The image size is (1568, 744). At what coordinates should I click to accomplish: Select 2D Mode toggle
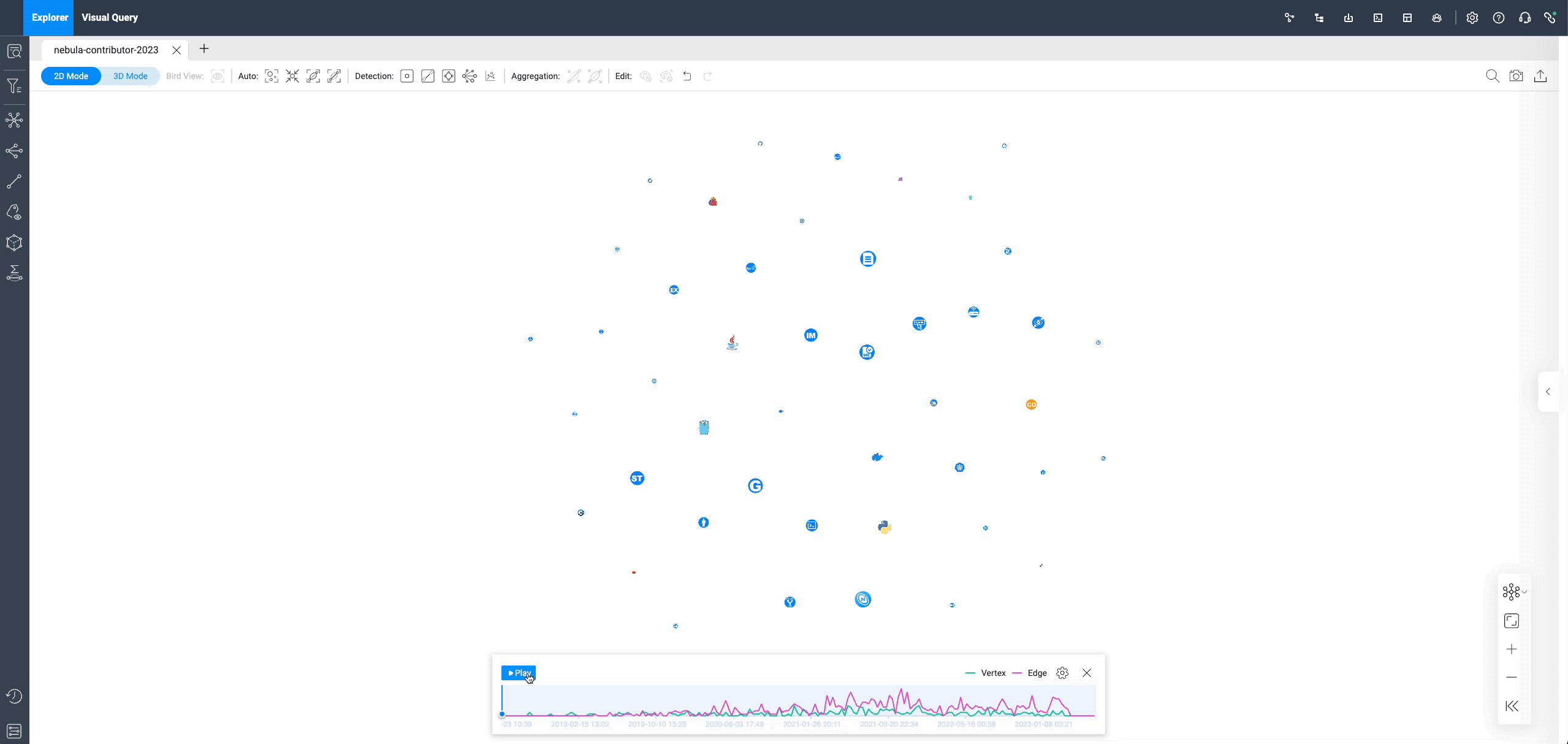tap(71, 76)
